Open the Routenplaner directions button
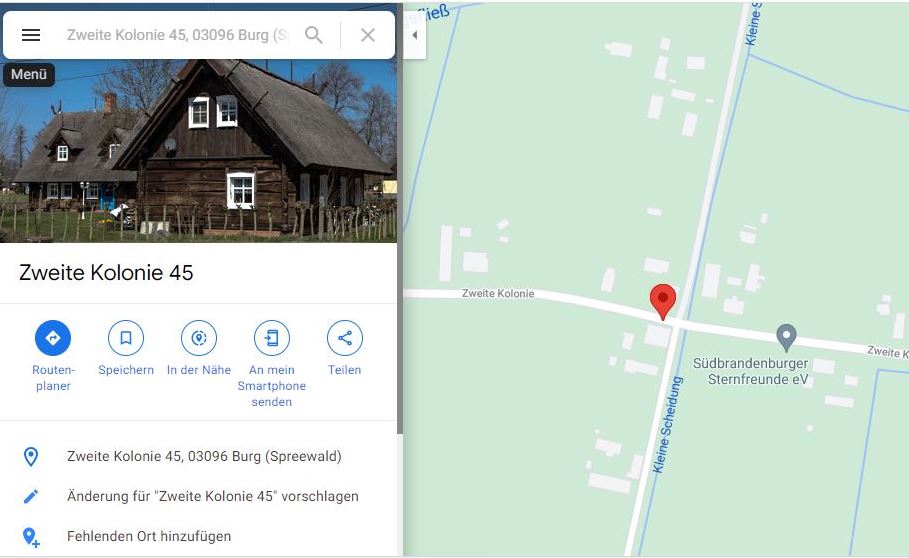The image size is (909, 558). coord(53,338)
